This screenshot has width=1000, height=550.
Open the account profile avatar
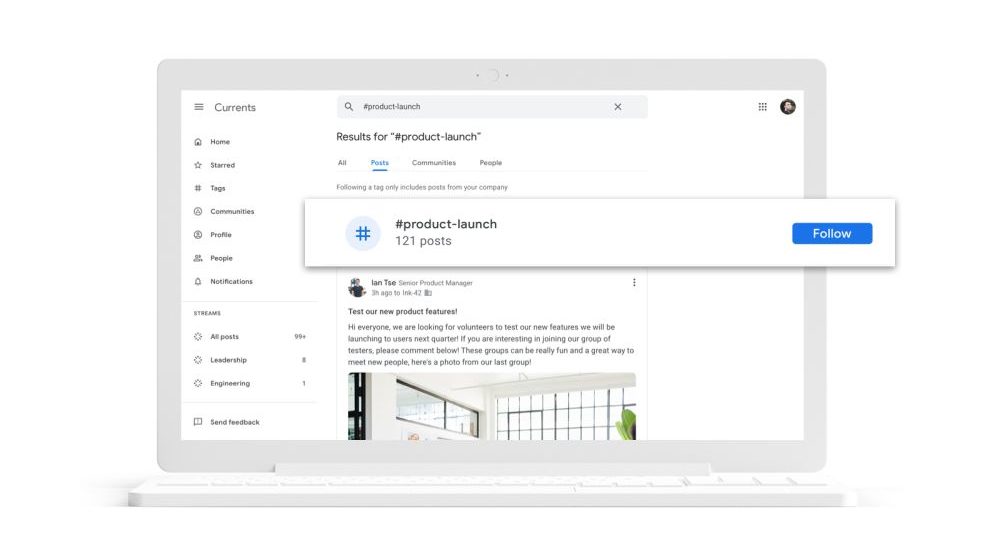[x=788, y=107]
